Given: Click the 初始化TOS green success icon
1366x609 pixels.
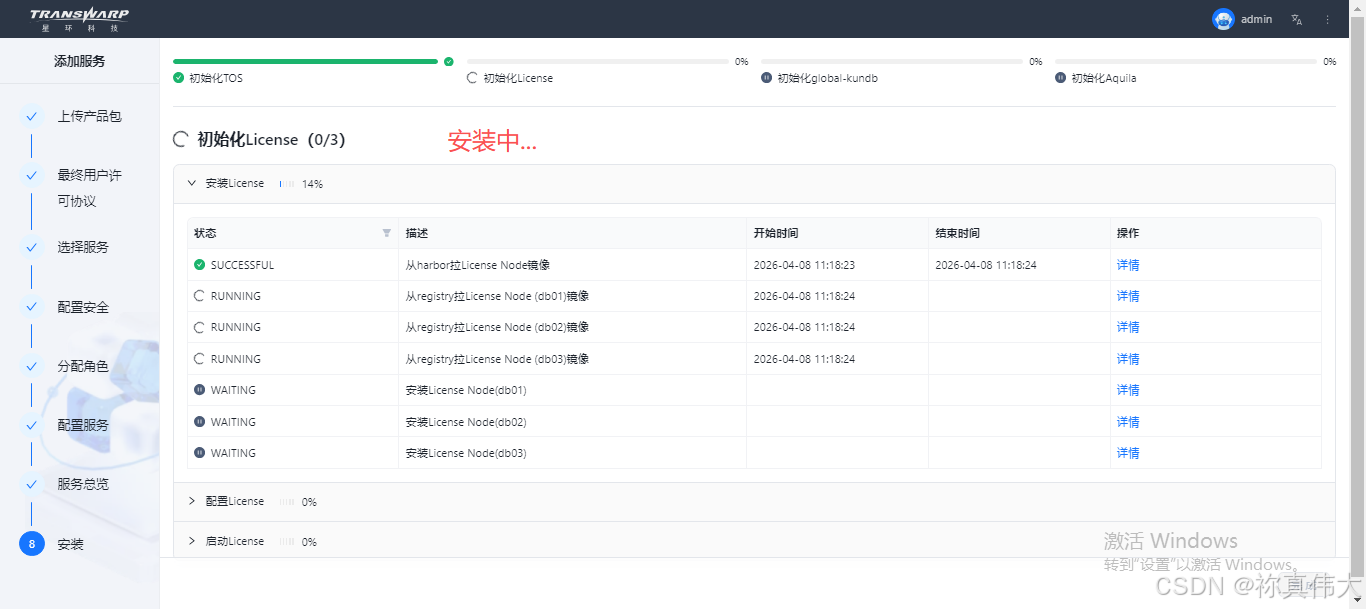Looking at the screenshot, I should [178, 78].
